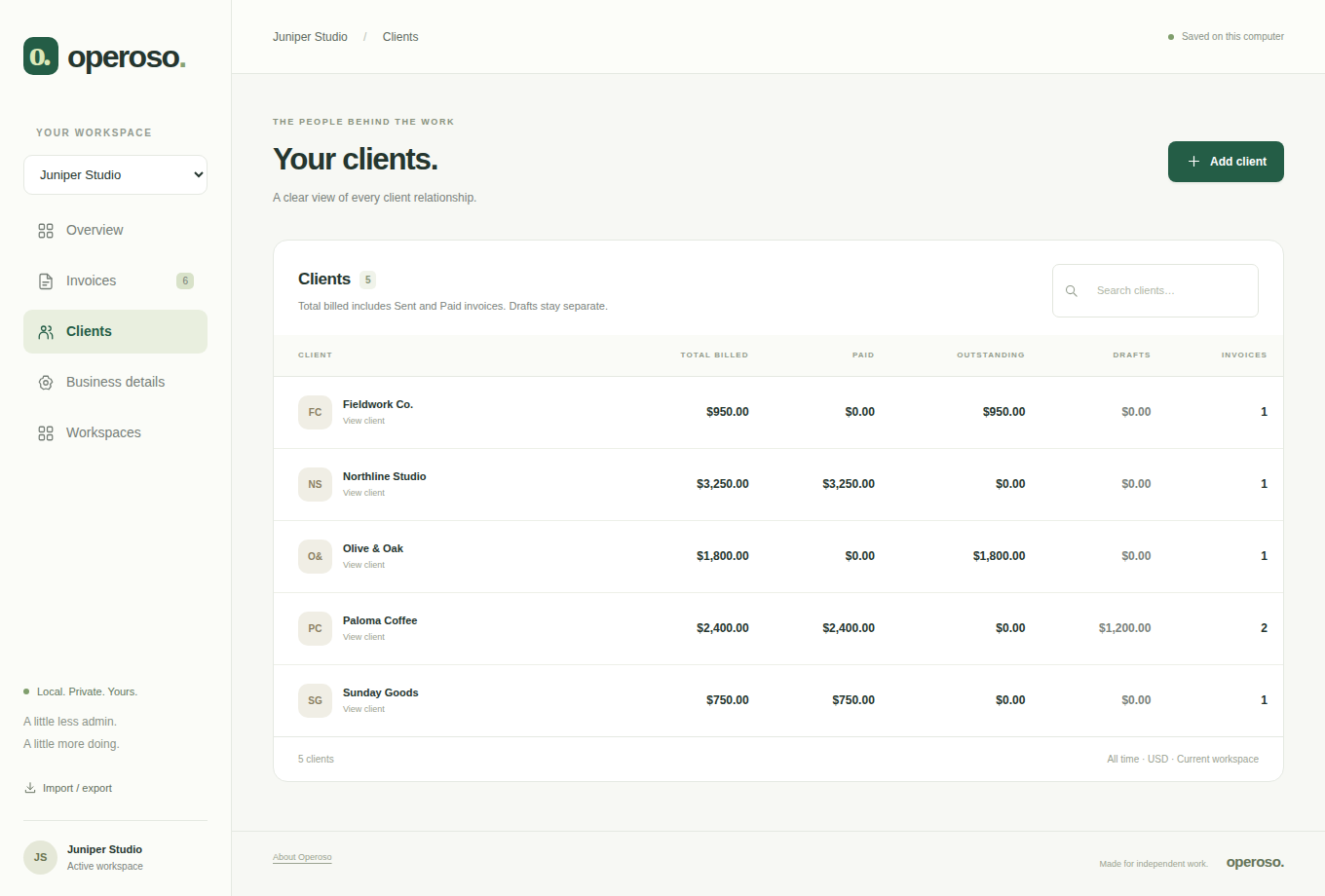The width and height of the screenshot is (1325, 896).
Task: Click the $950.00 outstanding amount
Action: [1003, 412]
